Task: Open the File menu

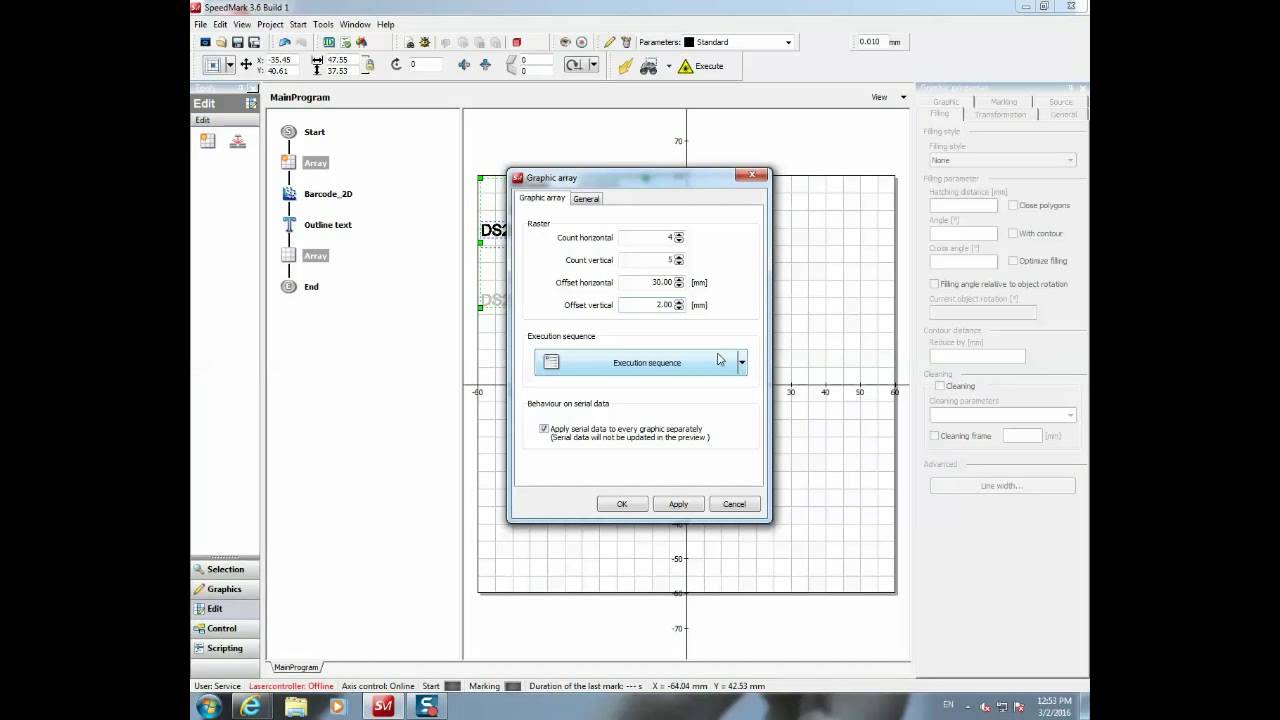Action: (x=200, y=24)
